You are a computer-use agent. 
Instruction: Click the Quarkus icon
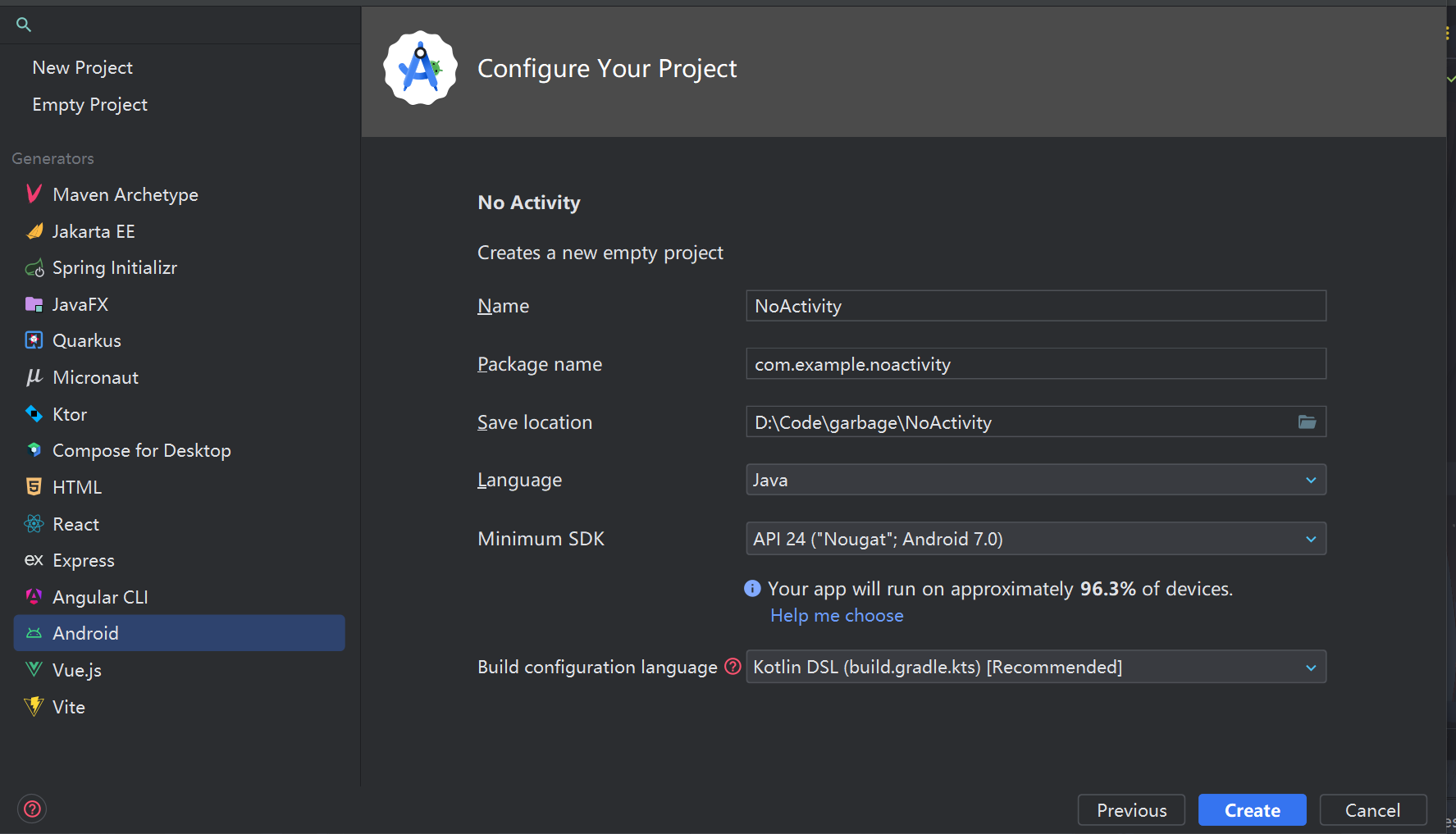34,340
